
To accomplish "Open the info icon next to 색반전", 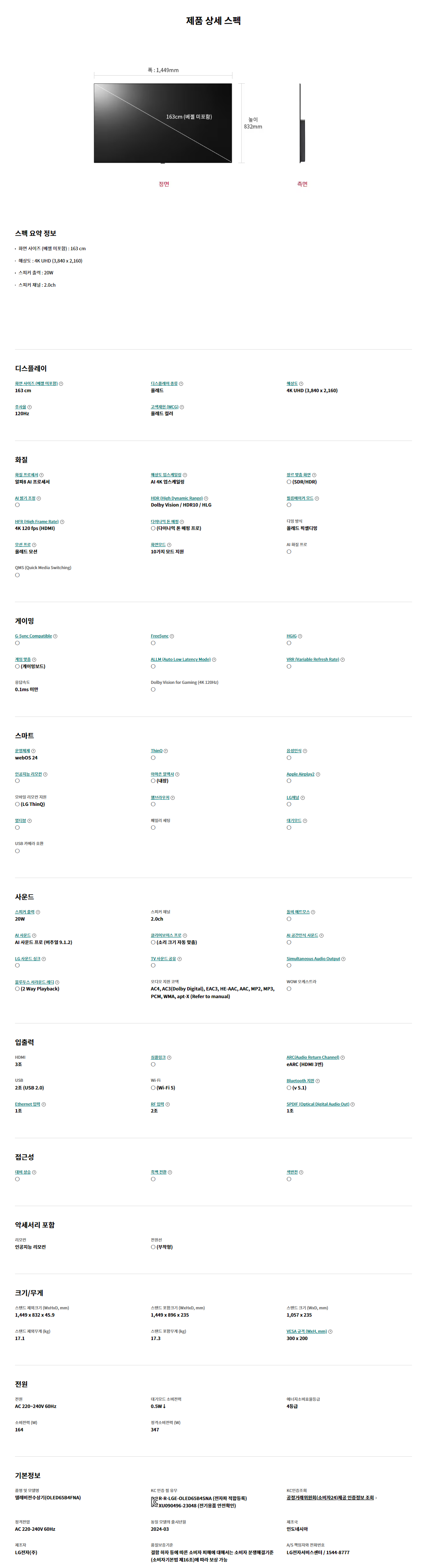I will coord(302,1172).
